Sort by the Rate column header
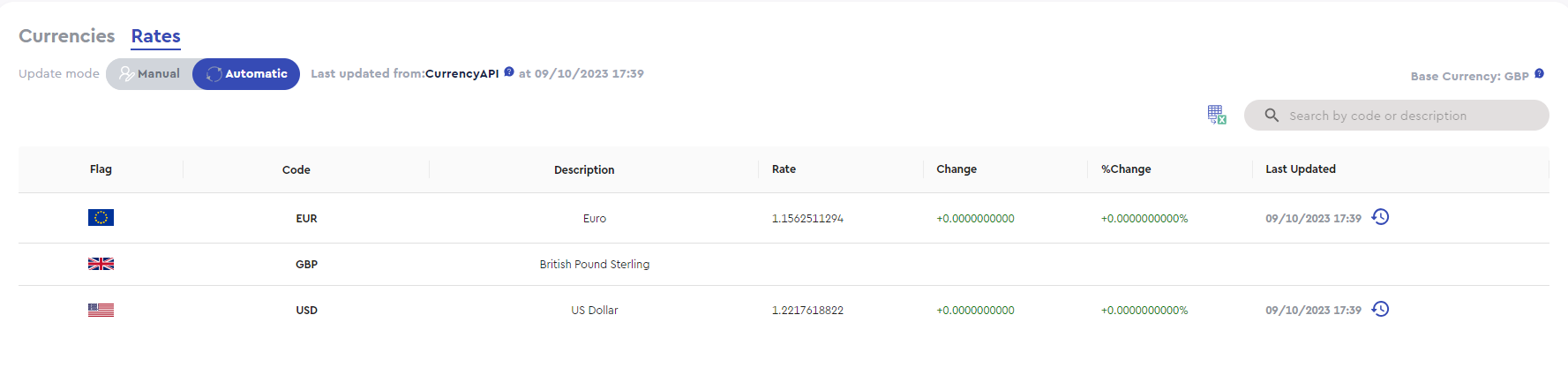 point(784,169)
